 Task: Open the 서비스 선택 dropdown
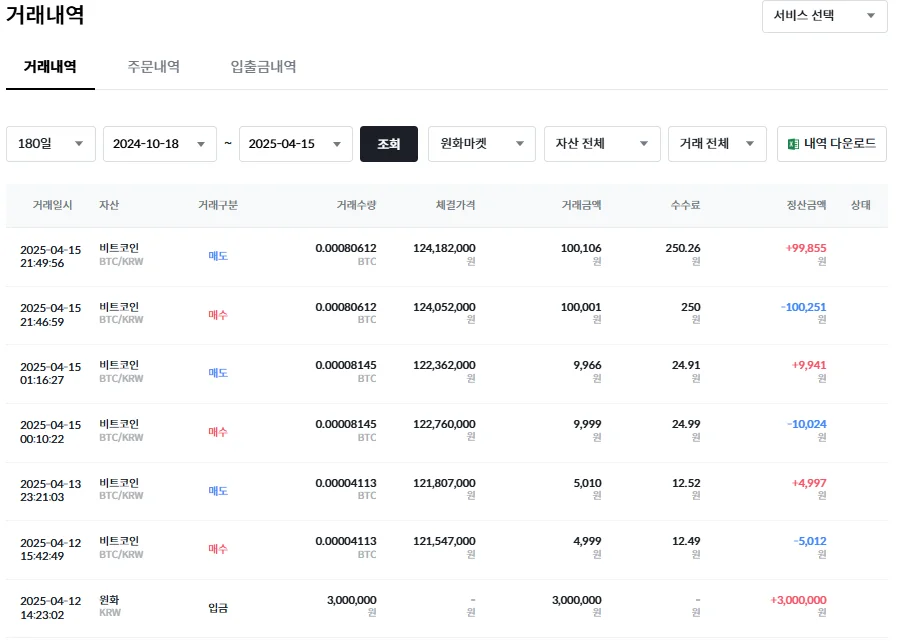pyautogui.click(x=824, y=16)
